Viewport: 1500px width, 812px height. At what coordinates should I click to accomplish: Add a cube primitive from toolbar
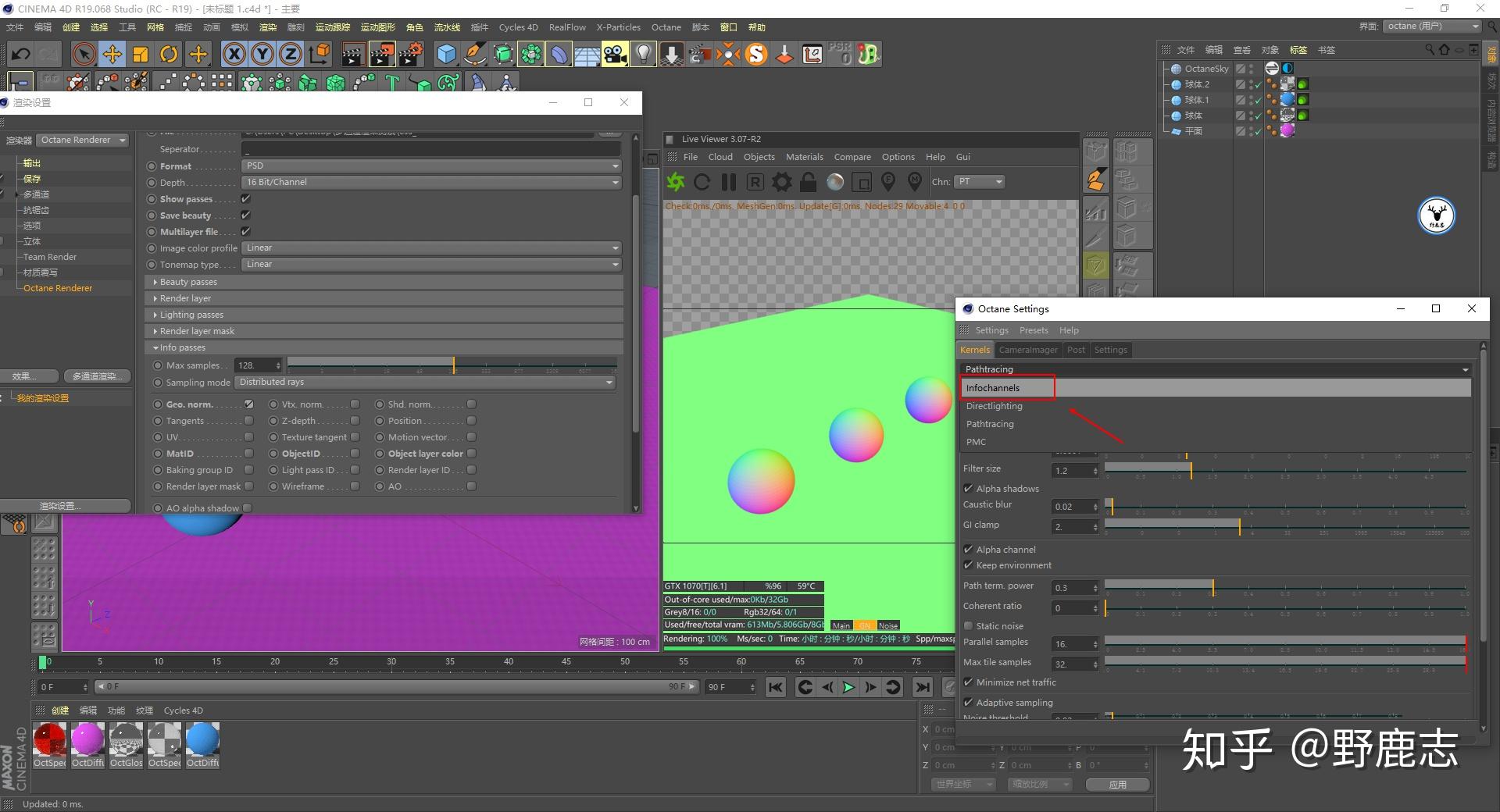pyautogui.click(x=446, y=54)
